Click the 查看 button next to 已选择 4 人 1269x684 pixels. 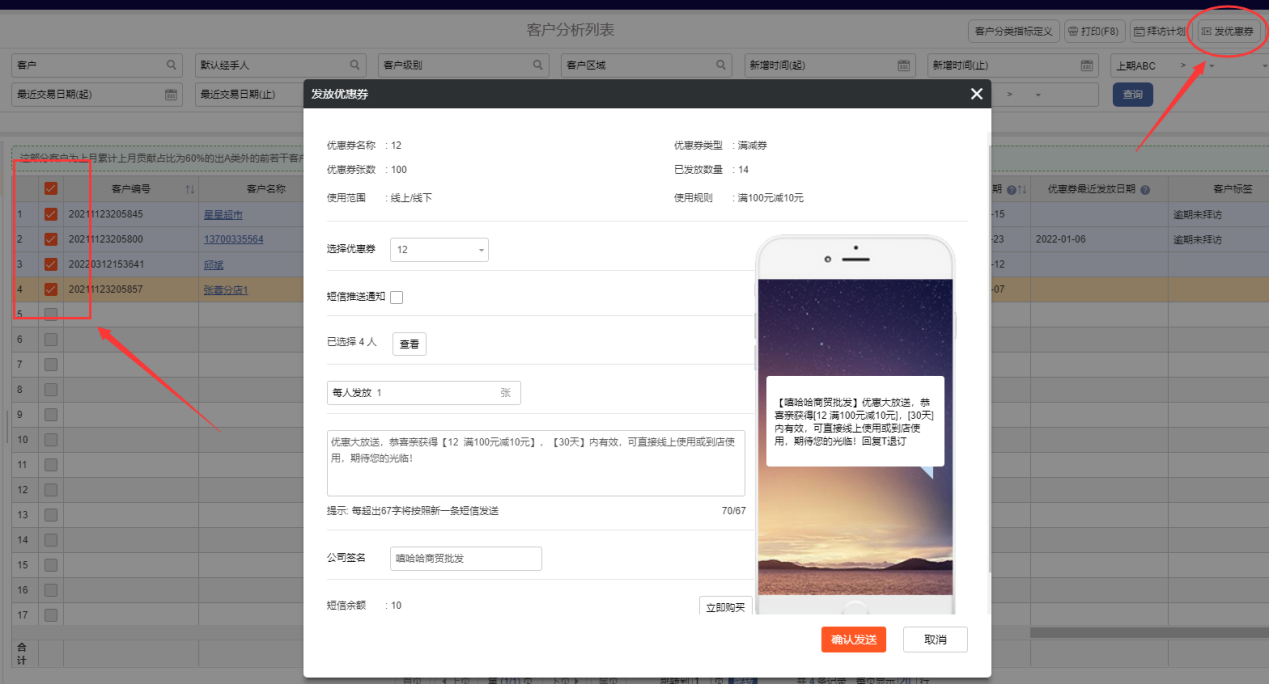click(409, 344)
